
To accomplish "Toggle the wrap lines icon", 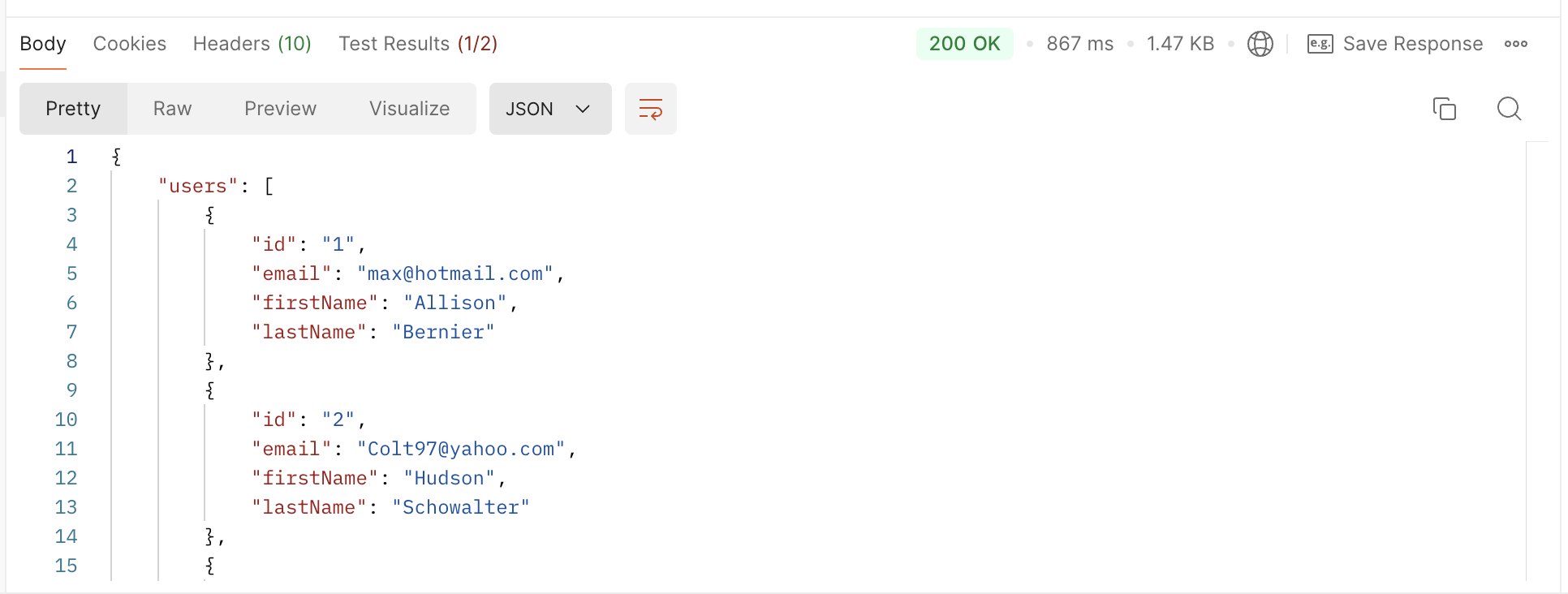I will coord(650,109).
